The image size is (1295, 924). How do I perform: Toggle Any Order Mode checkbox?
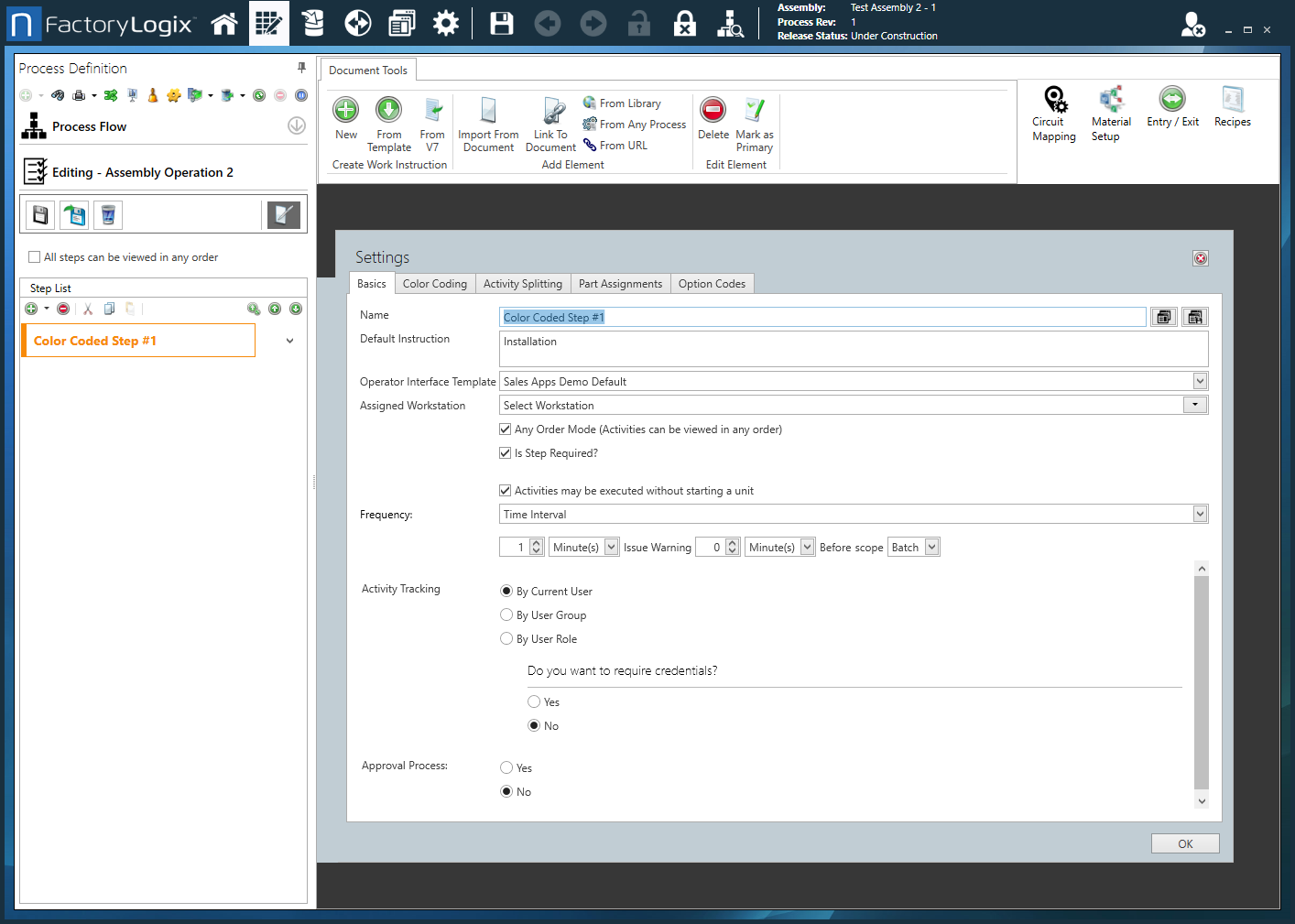coord(506,429)
